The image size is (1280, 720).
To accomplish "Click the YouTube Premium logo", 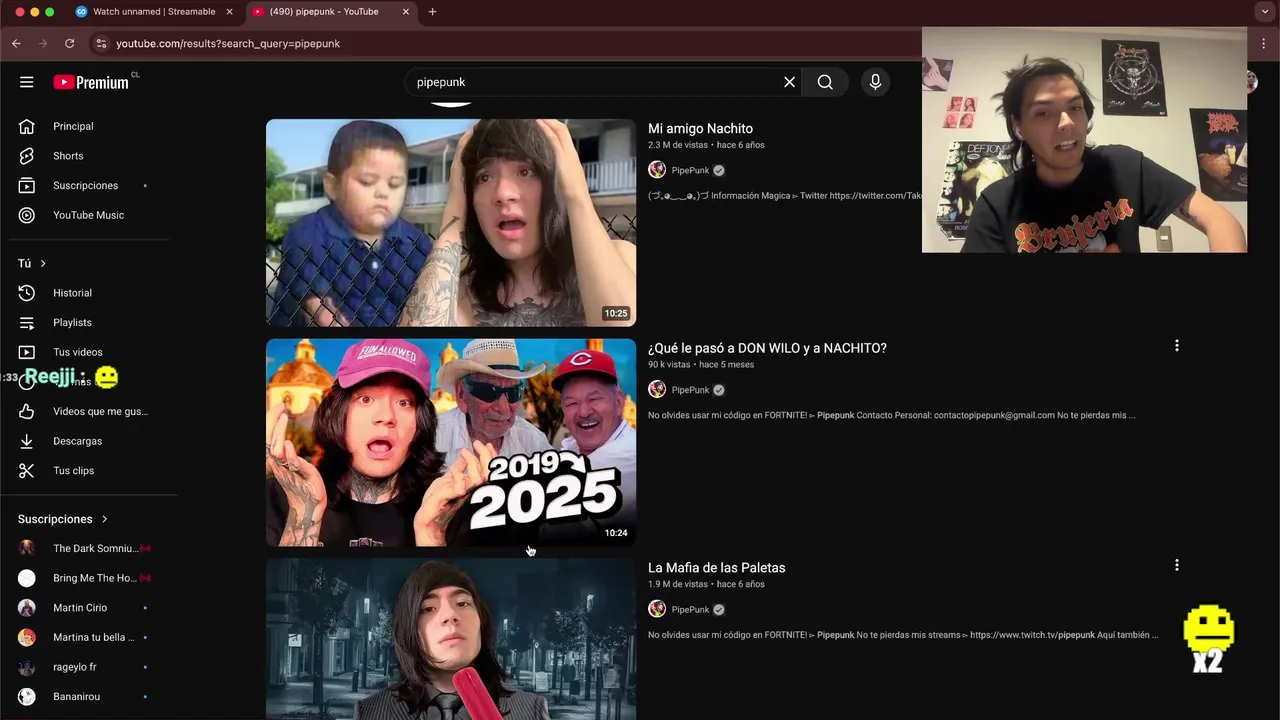I will (92, 82).
